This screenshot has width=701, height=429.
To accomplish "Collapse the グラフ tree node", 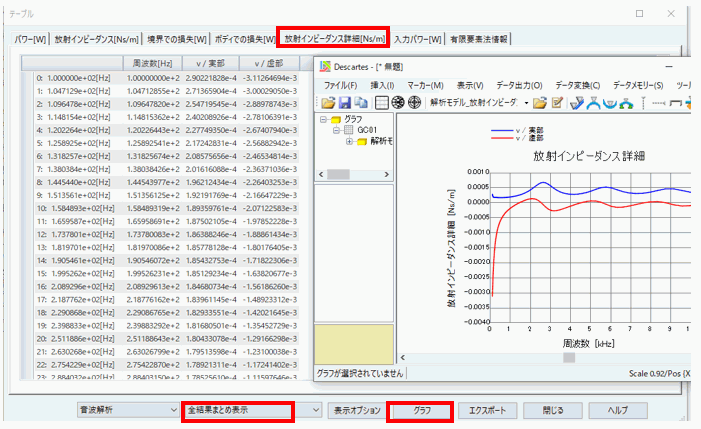I will [x=324, y=119].
